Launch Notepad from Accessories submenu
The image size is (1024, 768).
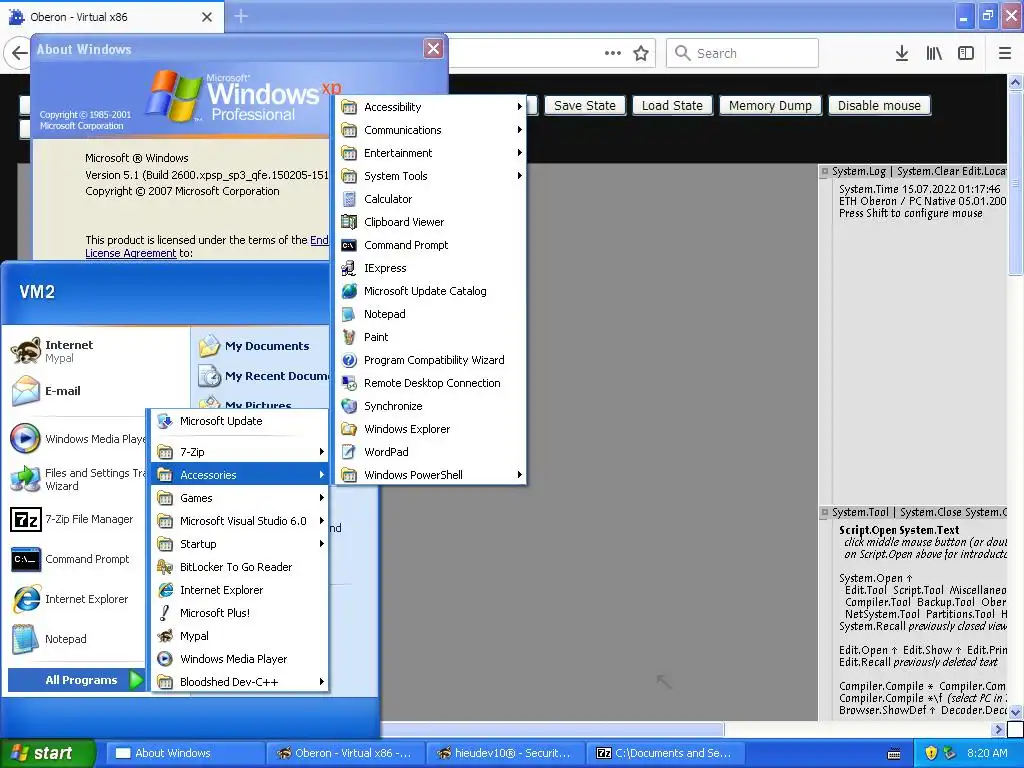430,314
